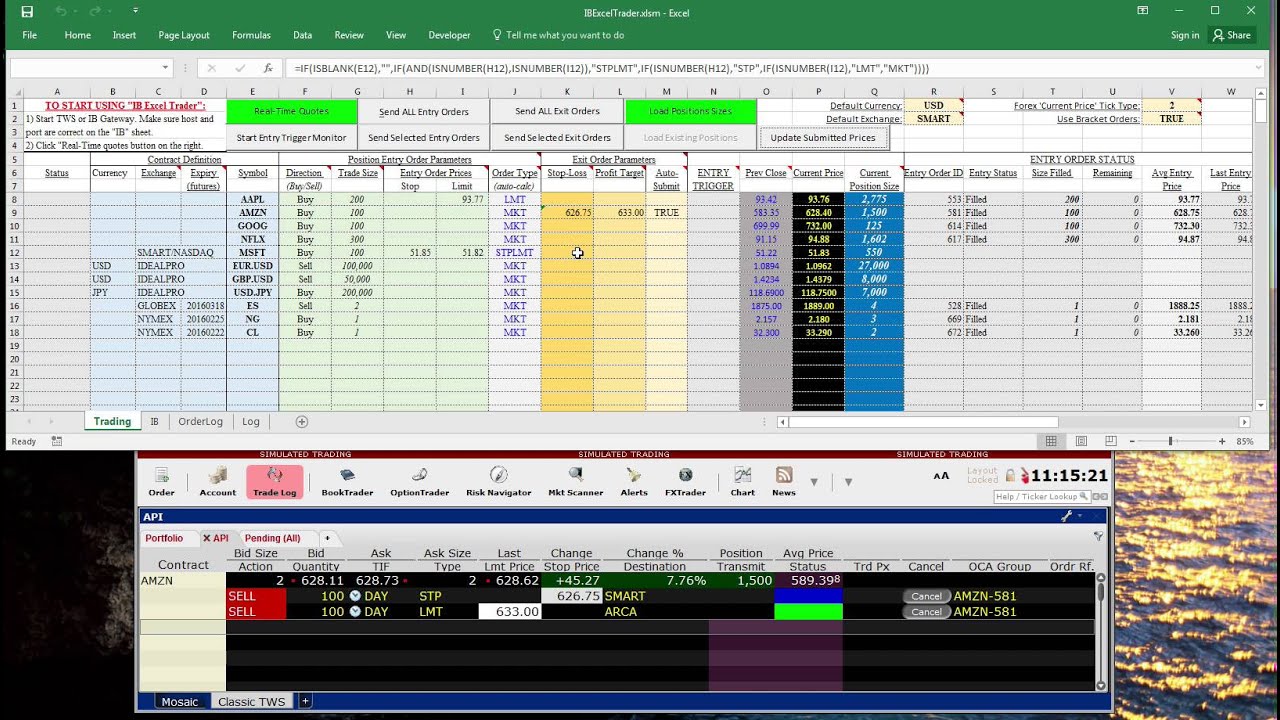Zoom in with the plus button

click(1221, 441)
